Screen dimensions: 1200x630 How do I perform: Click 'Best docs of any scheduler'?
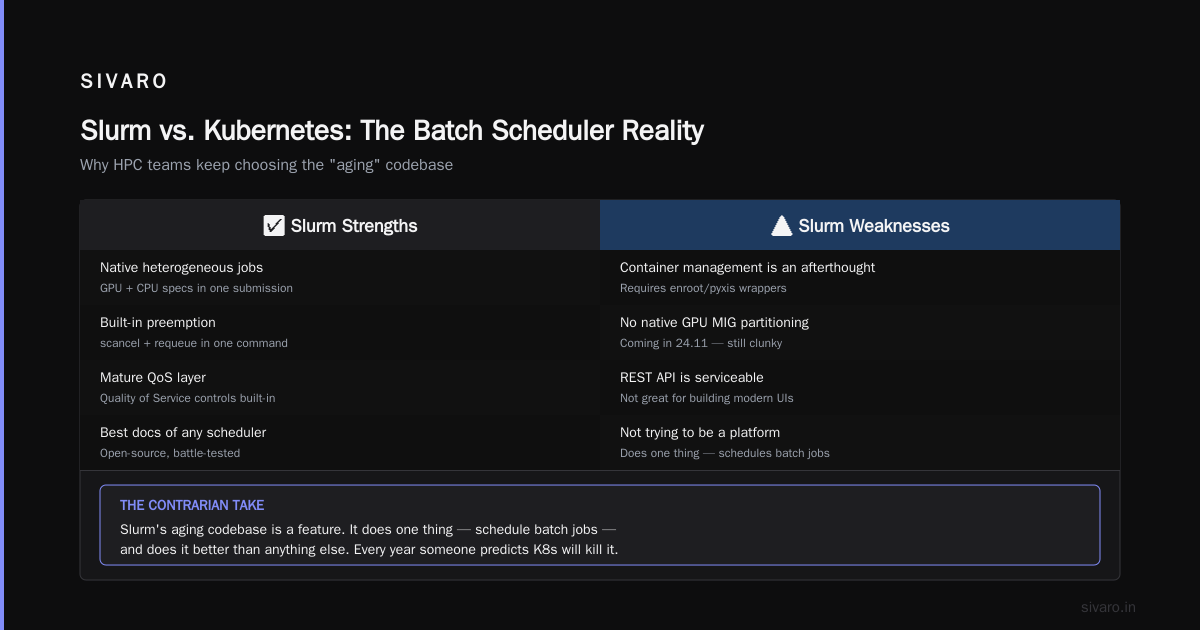coord(183,432)
